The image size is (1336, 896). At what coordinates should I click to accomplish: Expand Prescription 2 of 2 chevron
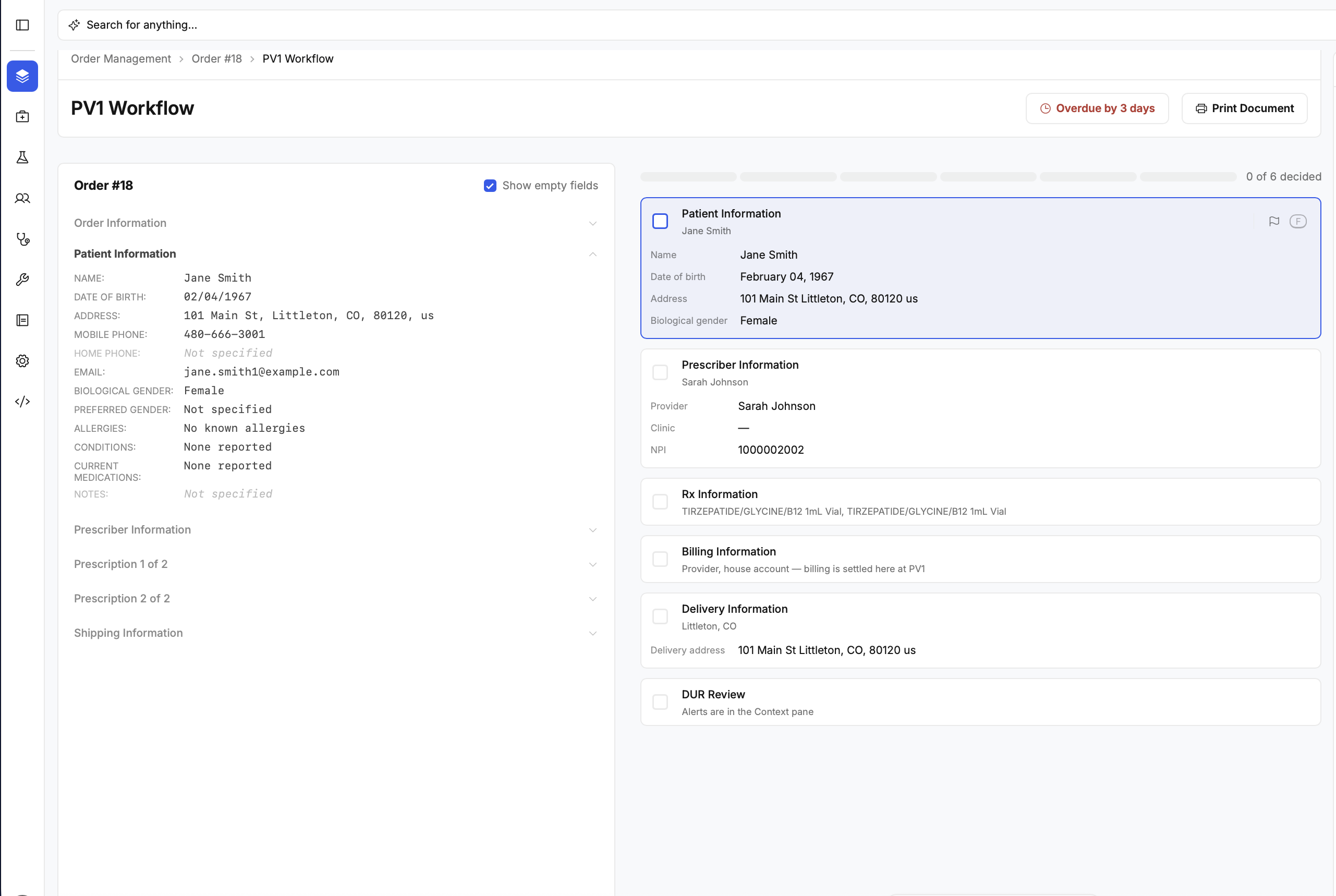click(593, 599)
